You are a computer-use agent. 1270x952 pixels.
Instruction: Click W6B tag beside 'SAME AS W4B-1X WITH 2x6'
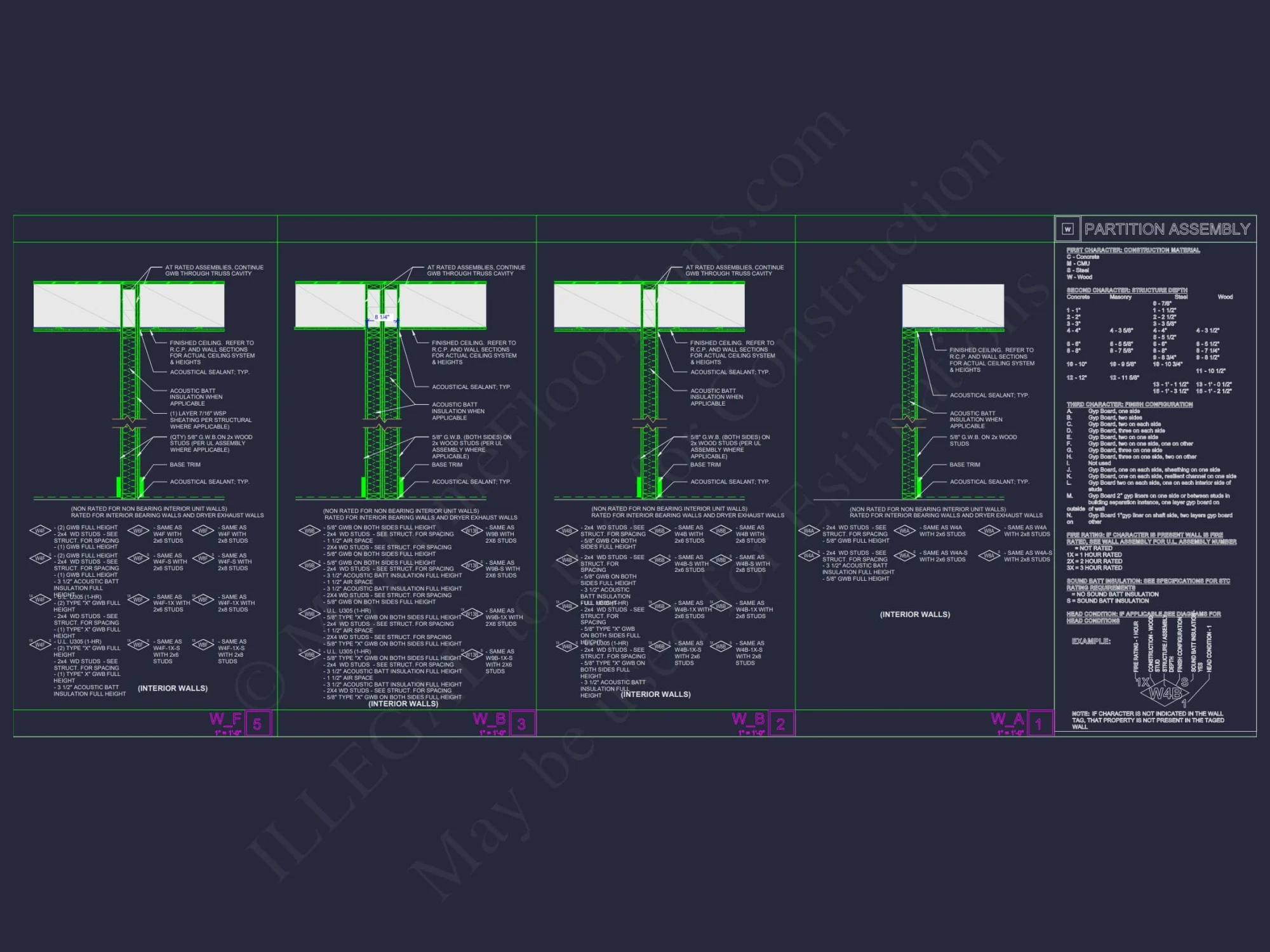[659, 606]
